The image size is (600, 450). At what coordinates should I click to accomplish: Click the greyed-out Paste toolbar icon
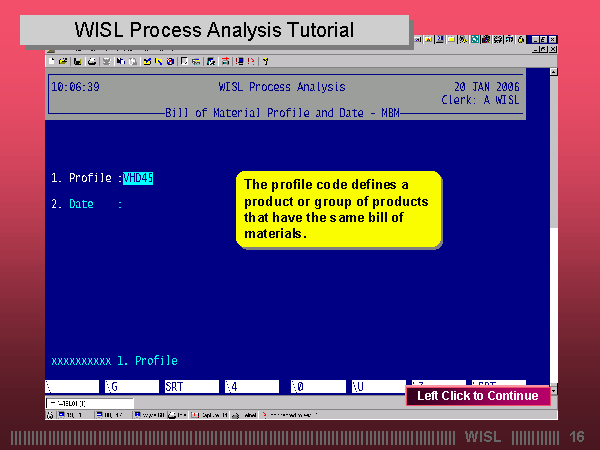[x=133, y=61]
